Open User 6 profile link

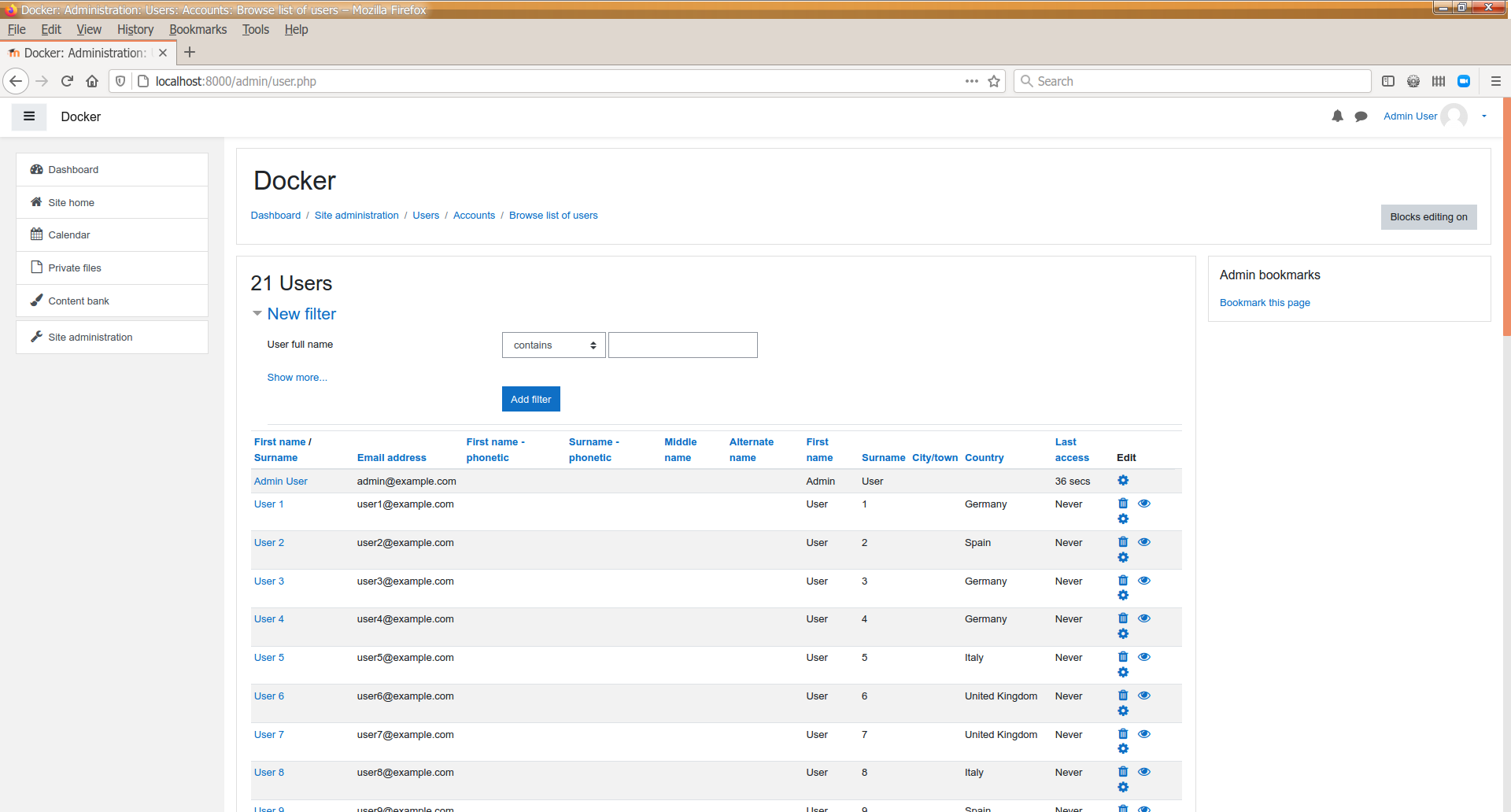tap(269, 696)
